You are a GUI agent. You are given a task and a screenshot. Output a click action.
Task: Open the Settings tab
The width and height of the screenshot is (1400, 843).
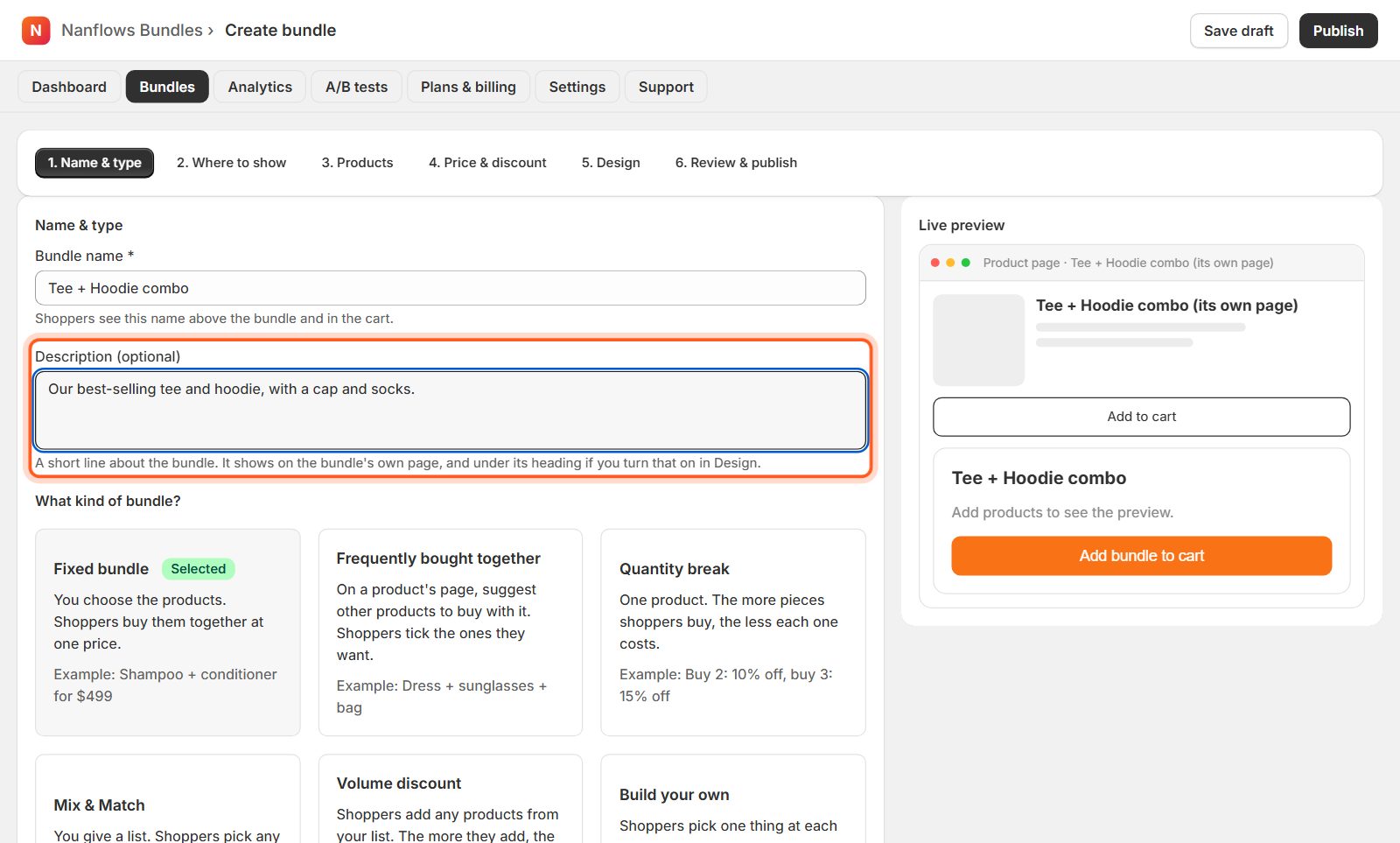click(x=577, y=87)
